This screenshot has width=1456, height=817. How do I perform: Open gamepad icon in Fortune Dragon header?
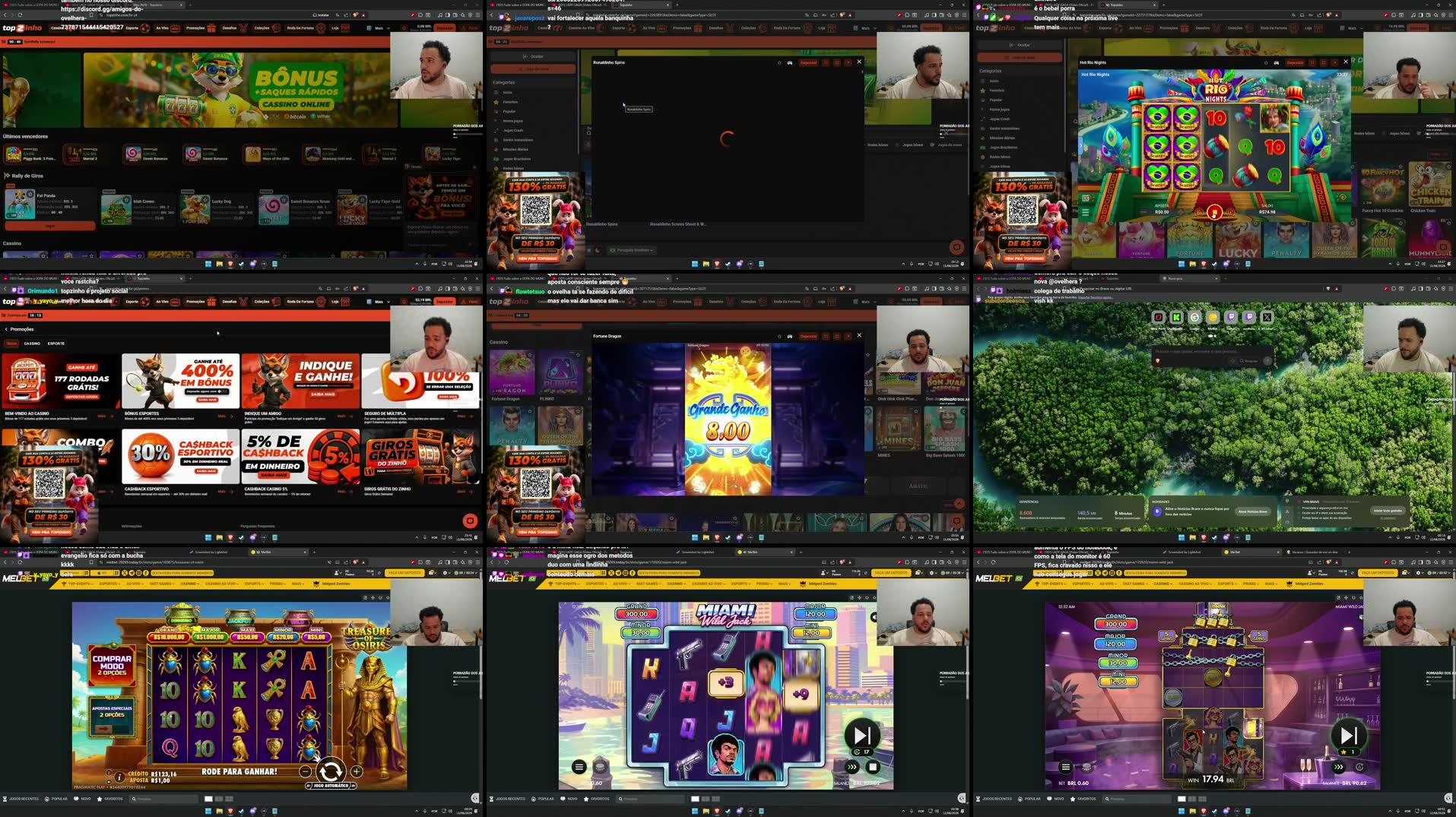(790, 336)
